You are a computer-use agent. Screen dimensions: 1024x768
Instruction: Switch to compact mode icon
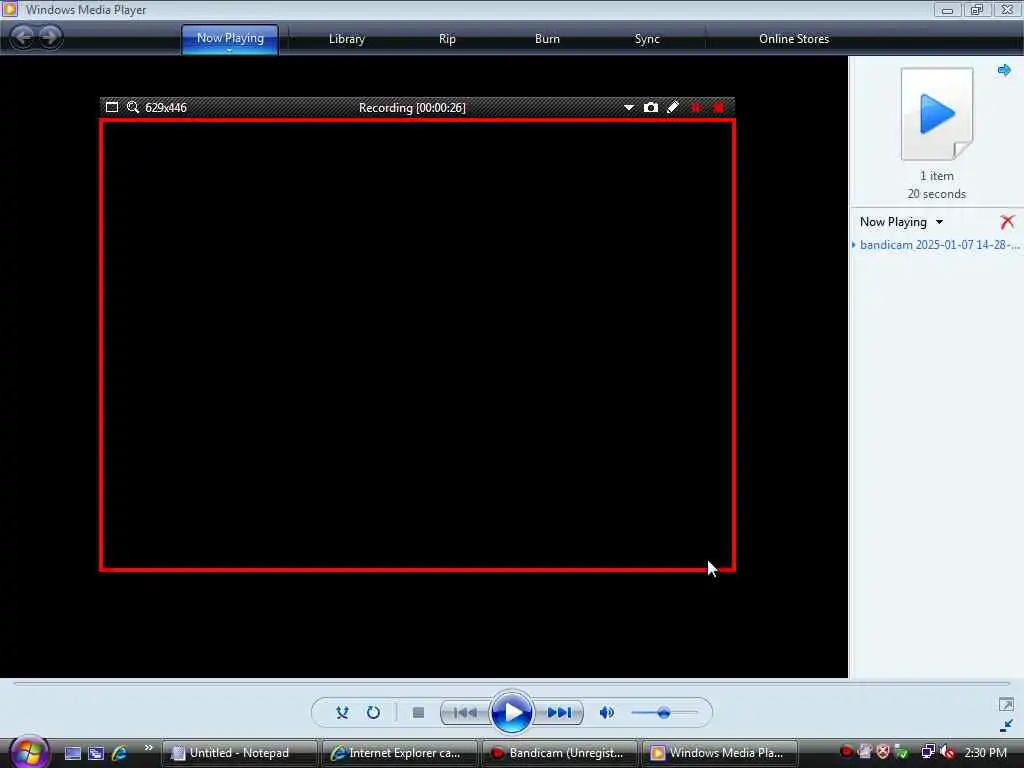click(1006, 726)
